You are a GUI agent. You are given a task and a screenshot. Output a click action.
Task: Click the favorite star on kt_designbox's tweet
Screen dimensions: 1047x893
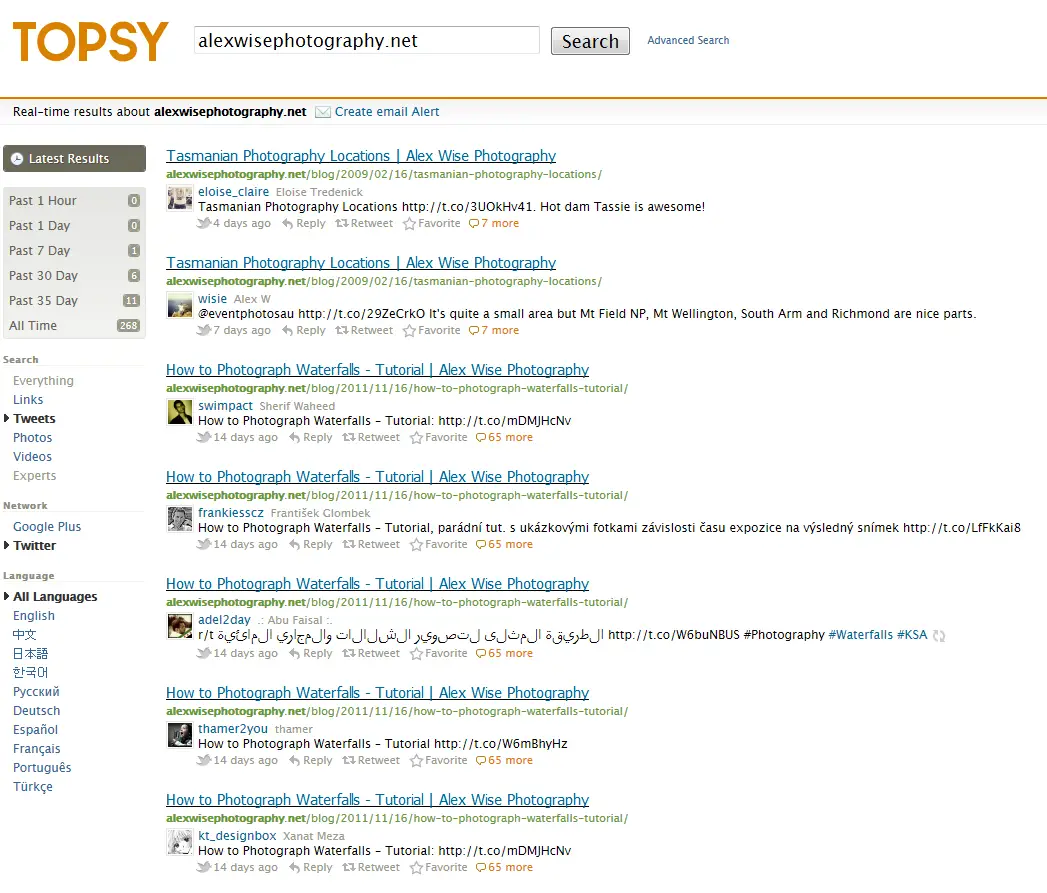point(416,868)
